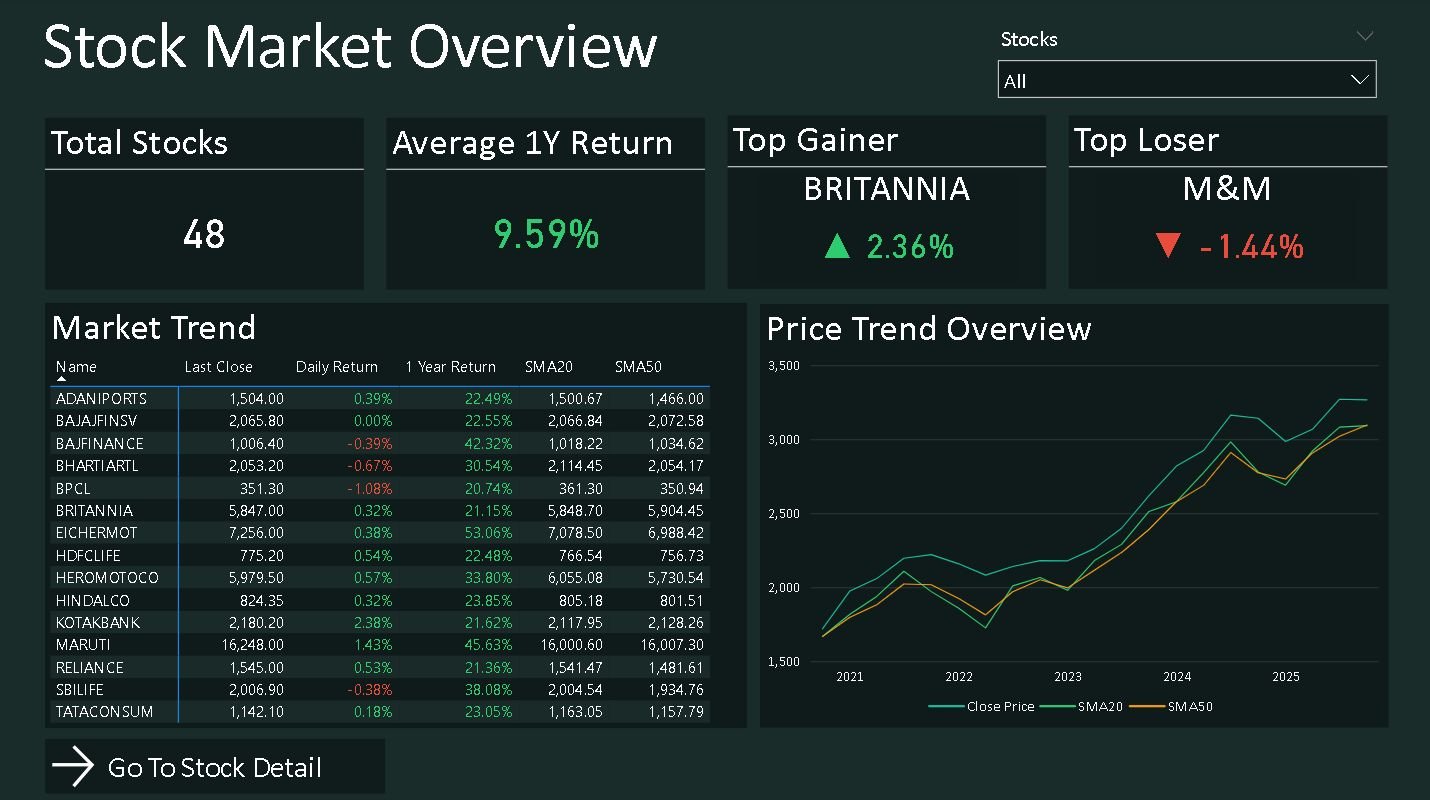Select the EICHERMOT row name

pyautogui.click(x=96, y=533)
